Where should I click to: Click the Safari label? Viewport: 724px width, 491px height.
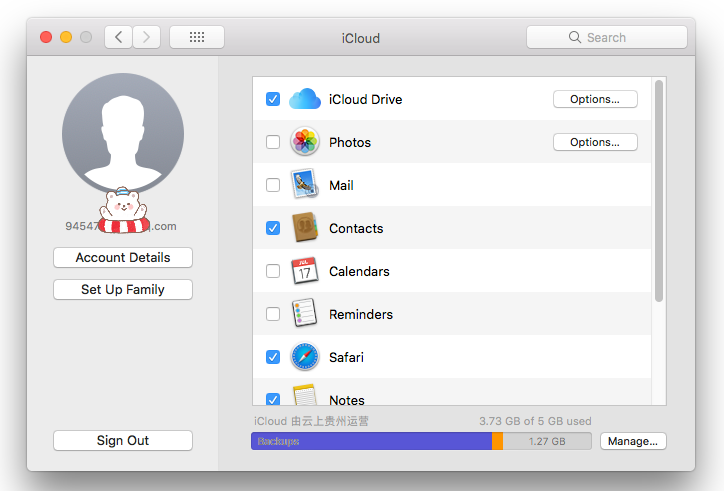(x=346, y=357)
